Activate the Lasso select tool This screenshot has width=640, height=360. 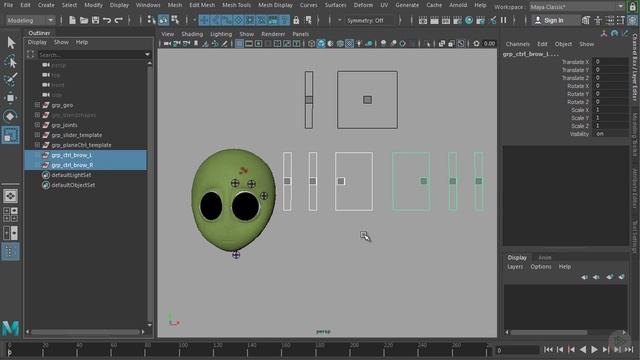[11, 61]
